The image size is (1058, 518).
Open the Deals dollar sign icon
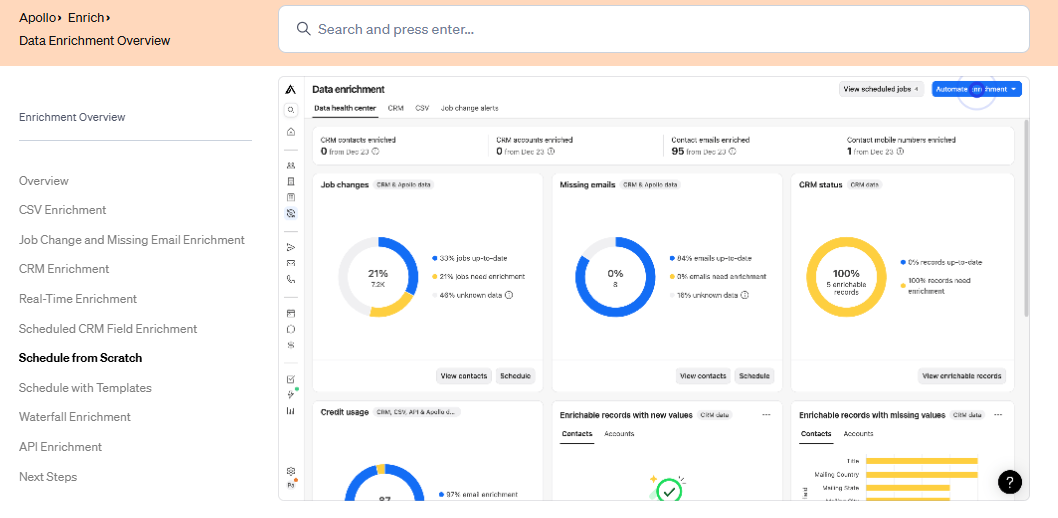[291, 345]
